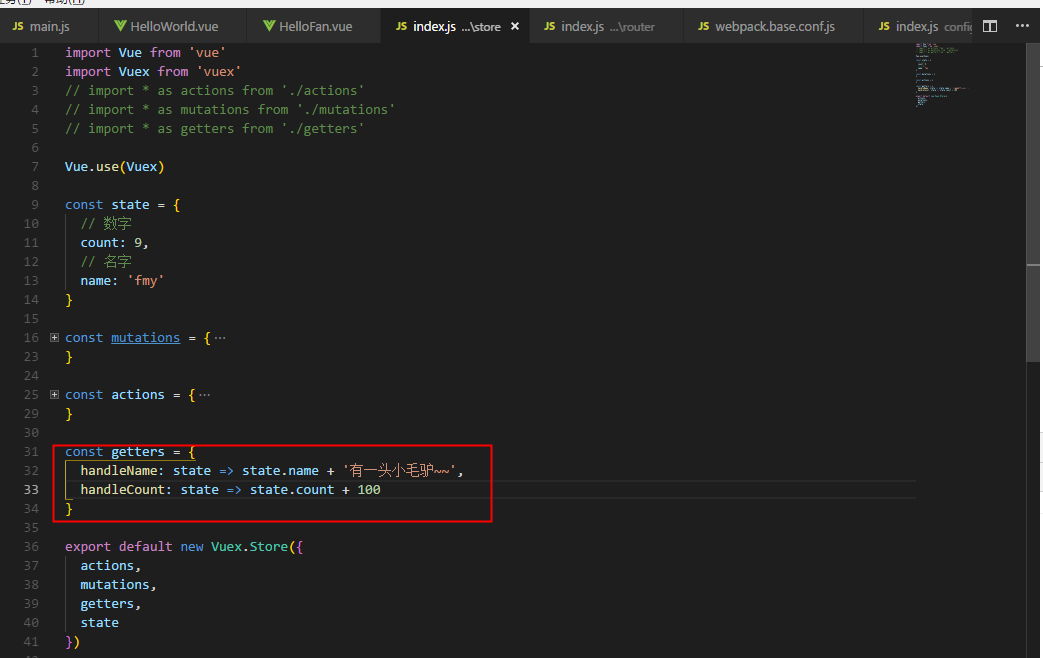This screenshot has height=658, width=1043.
Task: Click "state.count" in the handleCount getter
Action: click(292, 490)
